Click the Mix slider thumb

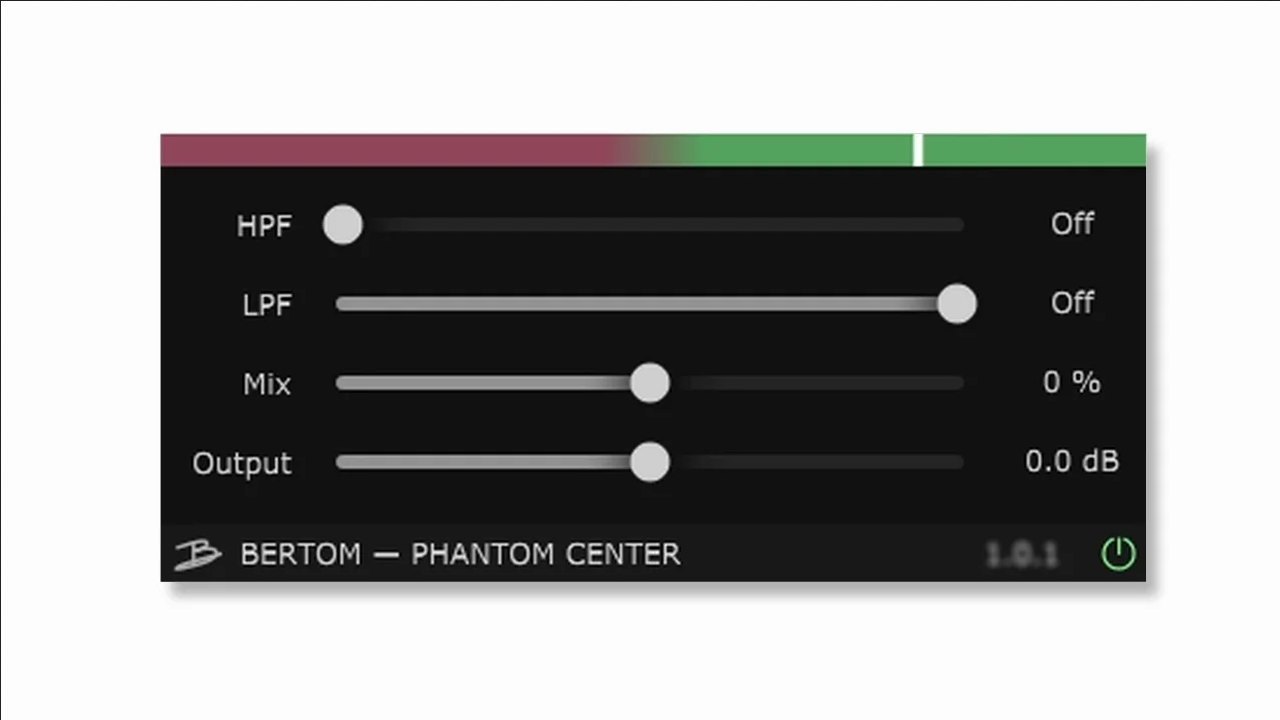tap(650, 383)
